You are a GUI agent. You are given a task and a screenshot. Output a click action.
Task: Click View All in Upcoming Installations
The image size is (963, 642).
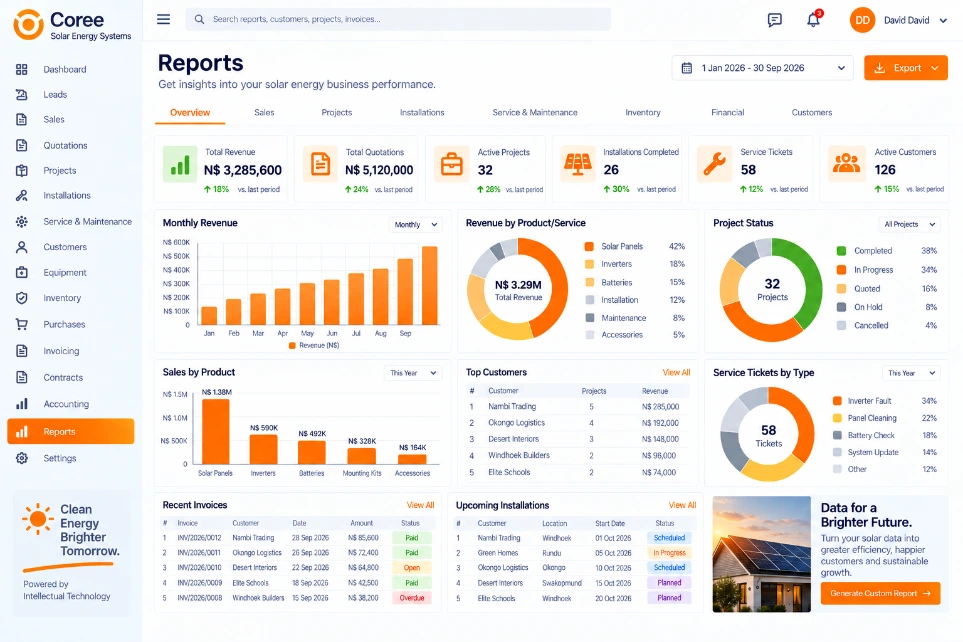pyautogui.click(x=682, y=505)
